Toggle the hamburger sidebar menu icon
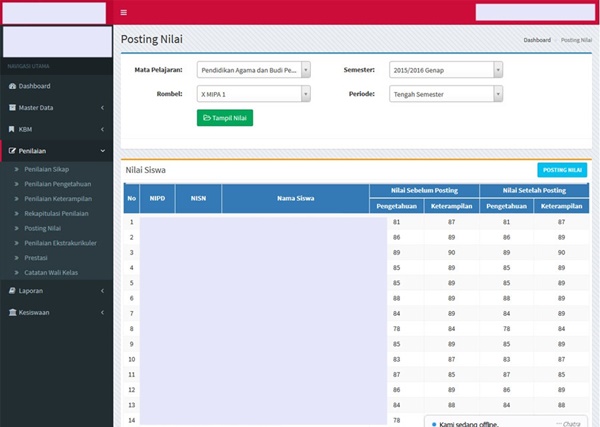 point(124,13)
